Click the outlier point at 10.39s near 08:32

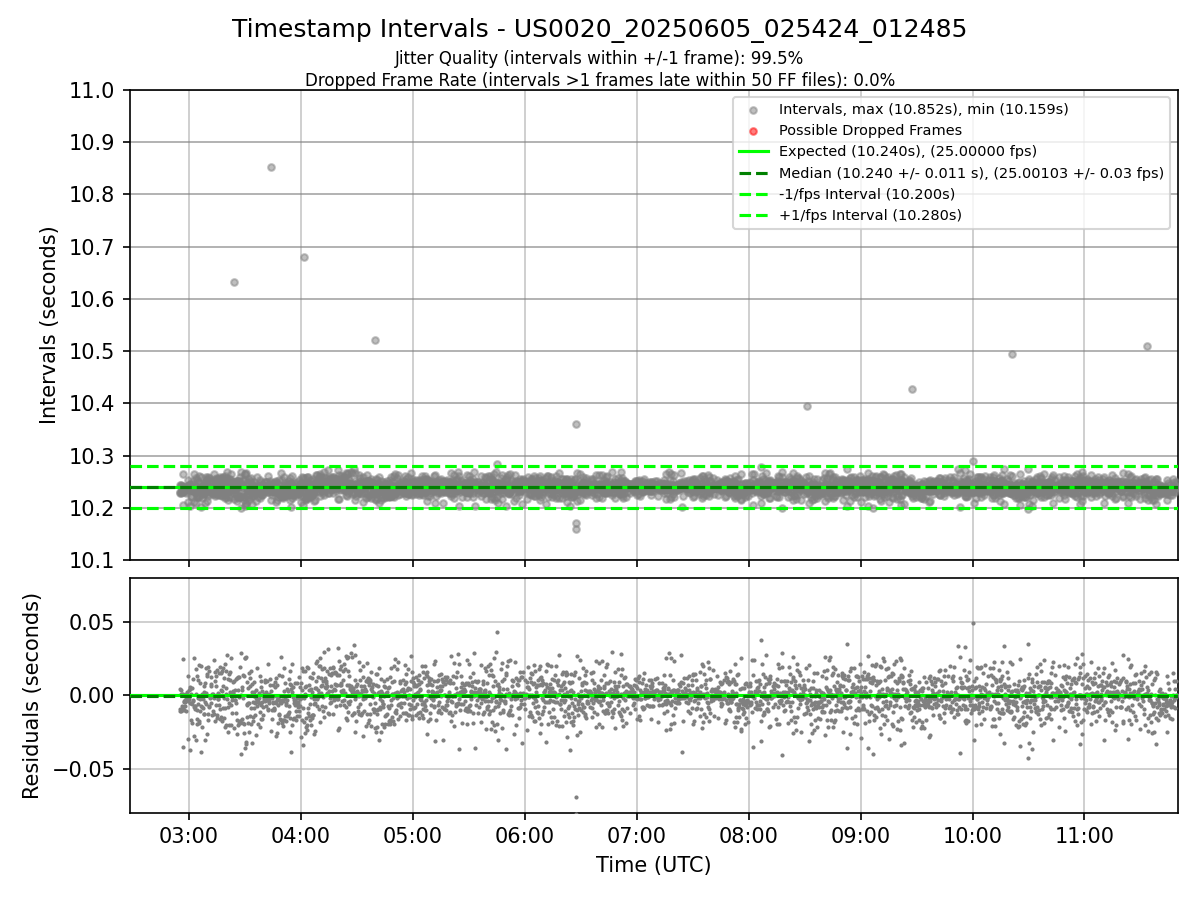pyautogui.click(x=807, y=406)
